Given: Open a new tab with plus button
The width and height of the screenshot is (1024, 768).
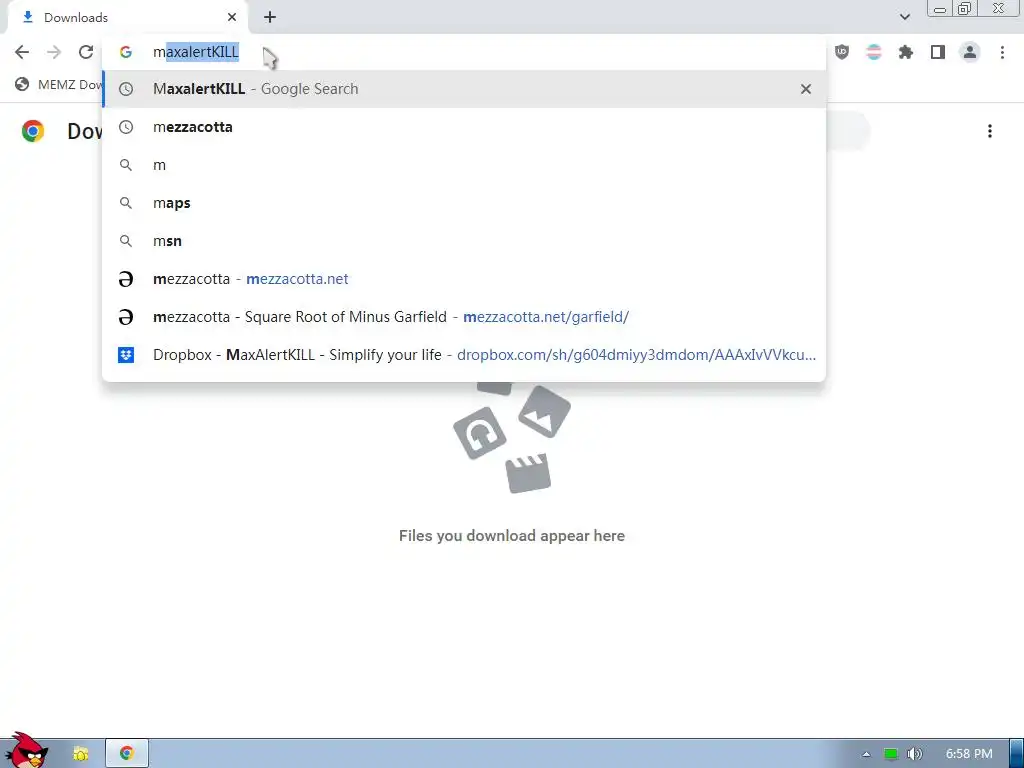Looking at the screenshot, I should [x=270, y=17].
